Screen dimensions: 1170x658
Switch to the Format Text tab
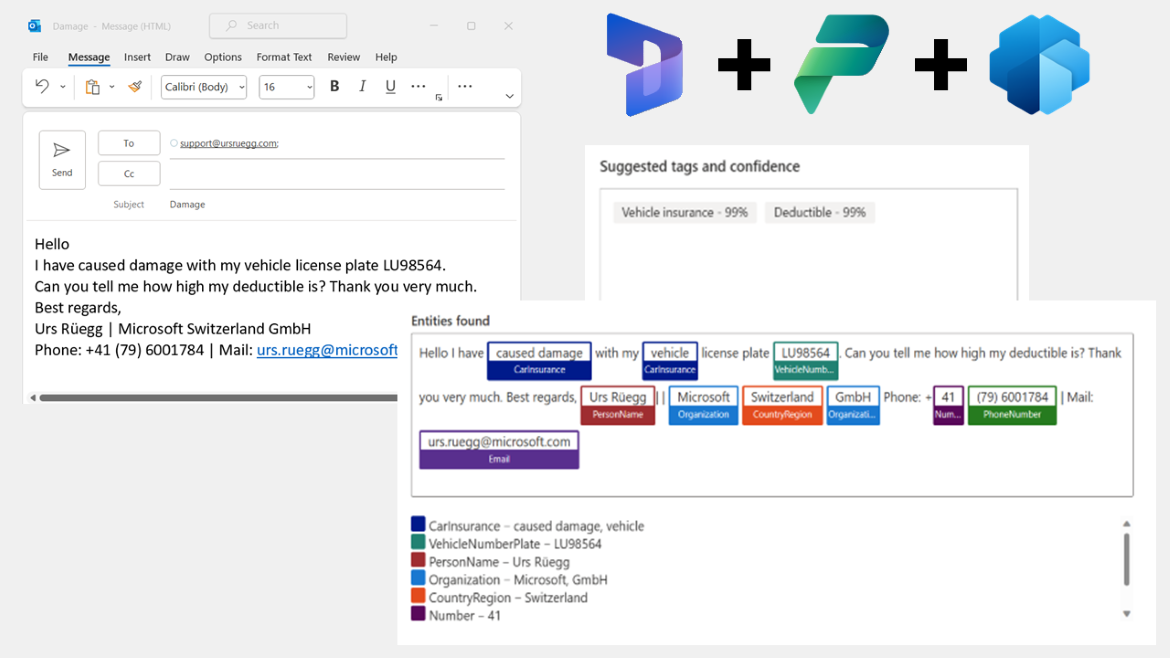point(284,57)
